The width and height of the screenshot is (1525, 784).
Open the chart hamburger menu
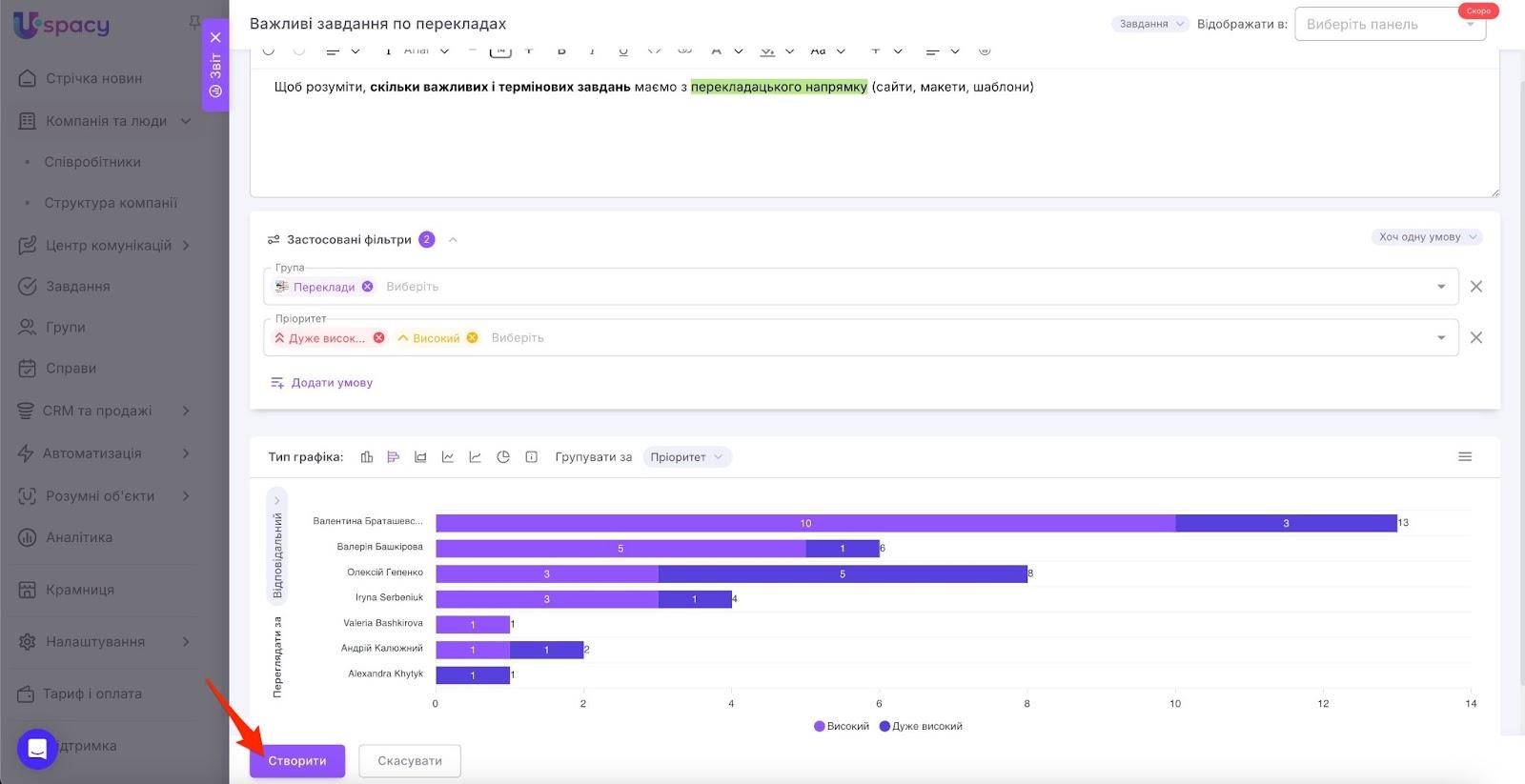point(1465,457)
